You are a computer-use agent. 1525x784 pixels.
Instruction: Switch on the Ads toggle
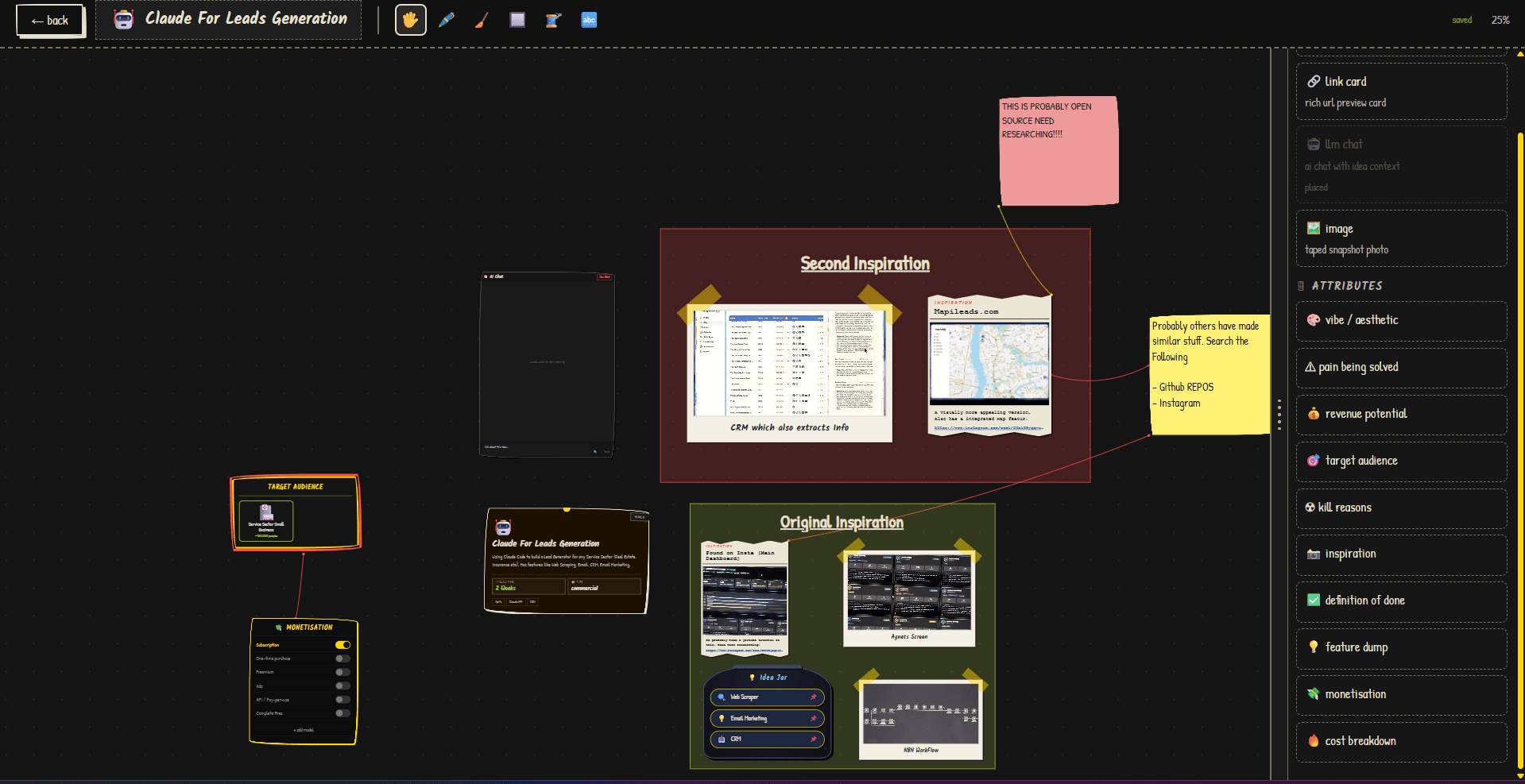[x=343, y=686]
